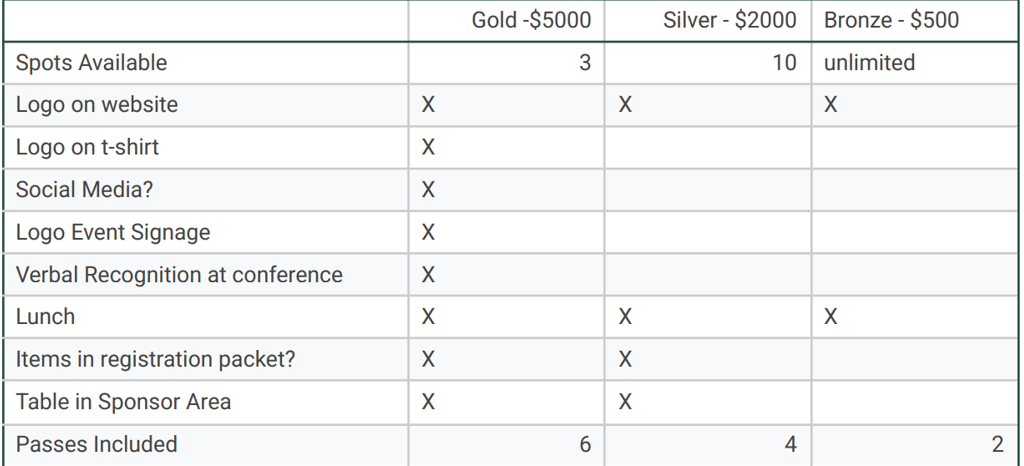Click the Gold X for Logo Event Signage

coord(428,233)
